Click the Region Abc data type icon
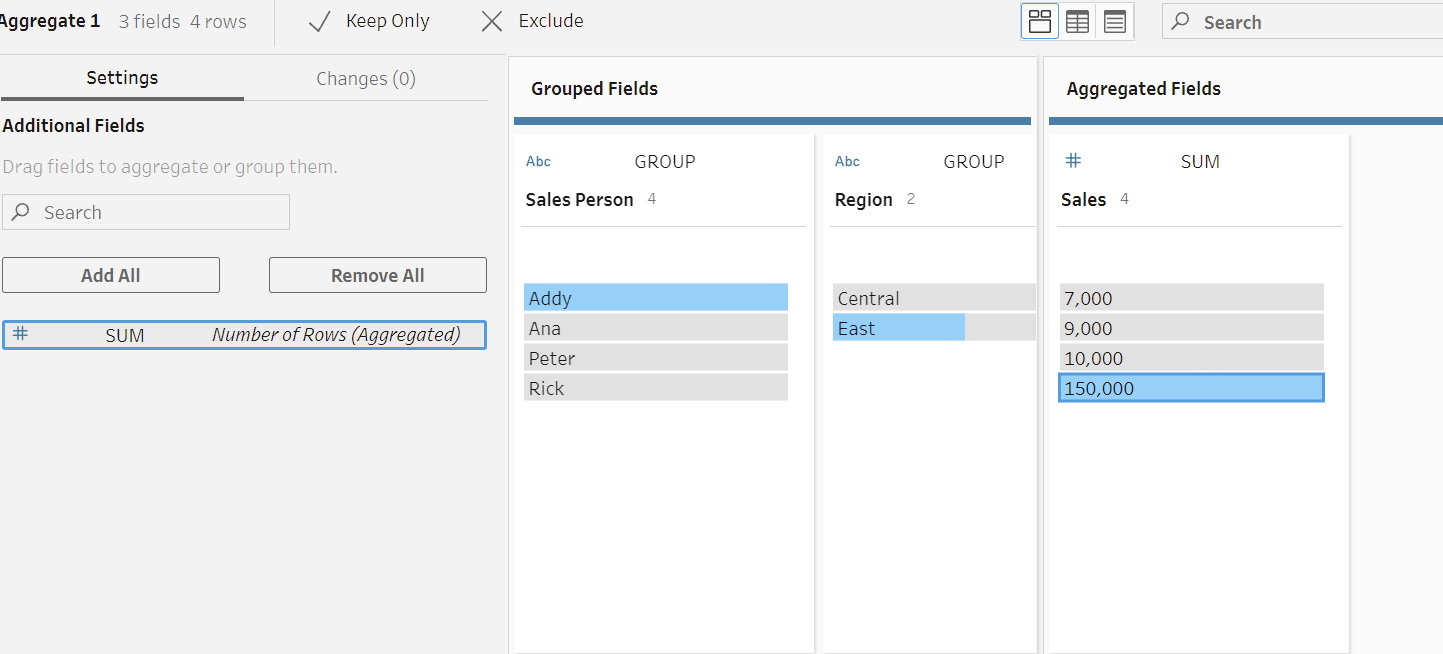 coord(847,162)
